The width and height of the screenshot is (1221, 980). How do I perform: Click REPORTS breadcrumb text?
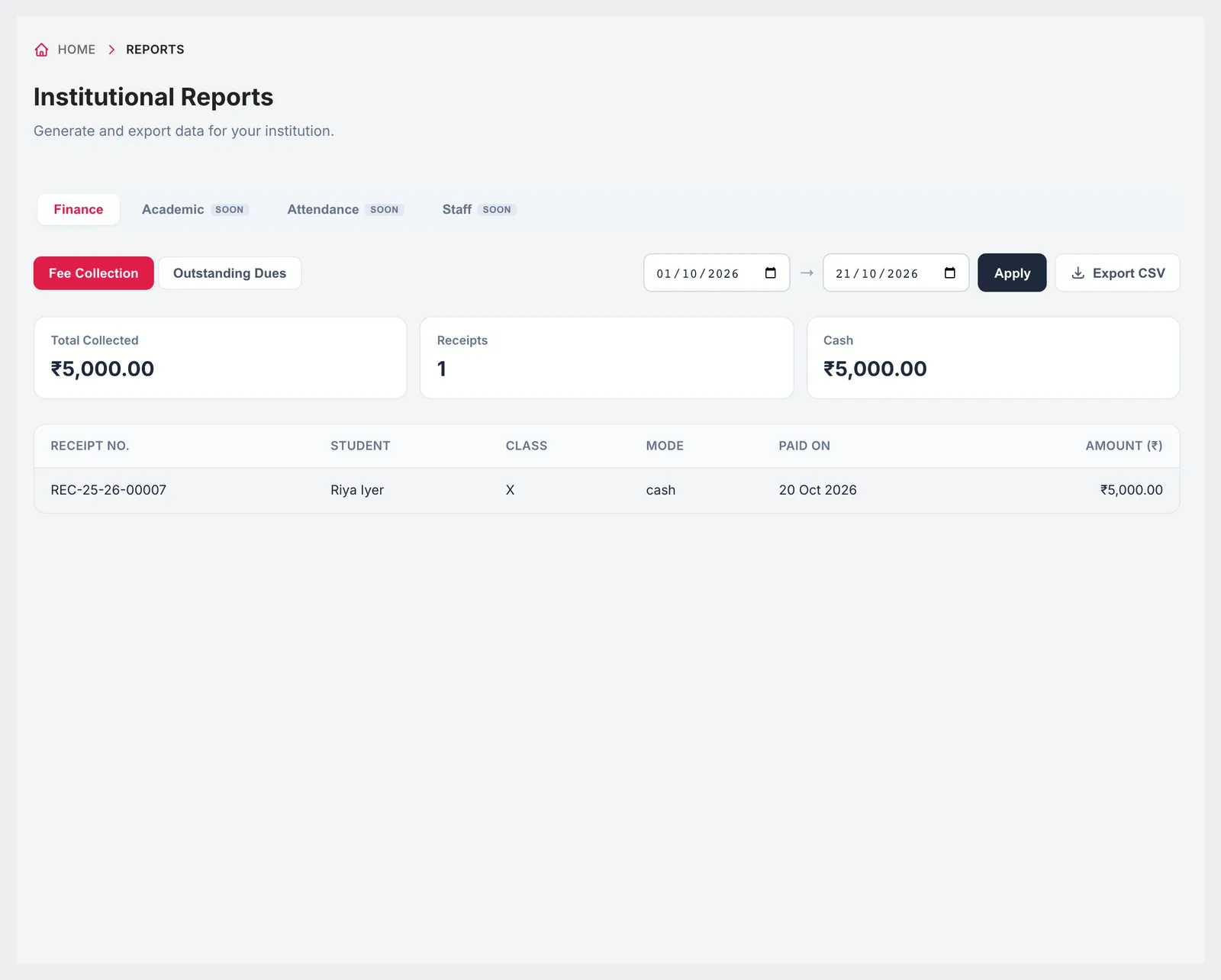click(155, 50)
